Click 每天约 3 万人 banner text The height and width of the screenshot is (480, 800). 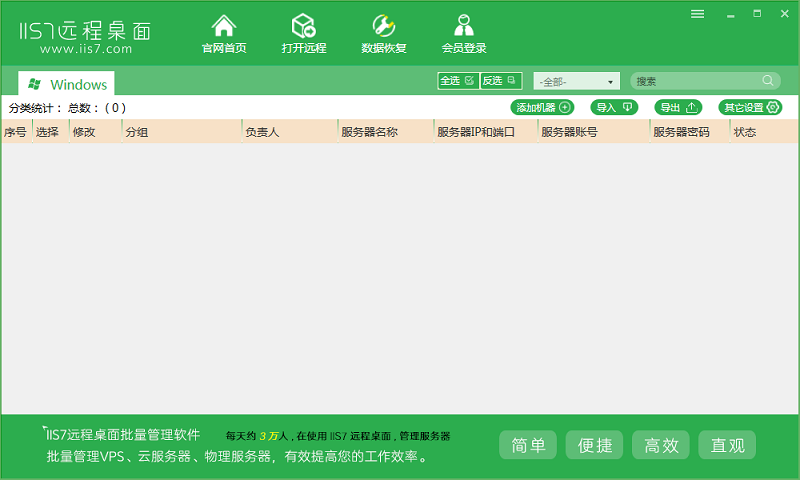(338, 436)
